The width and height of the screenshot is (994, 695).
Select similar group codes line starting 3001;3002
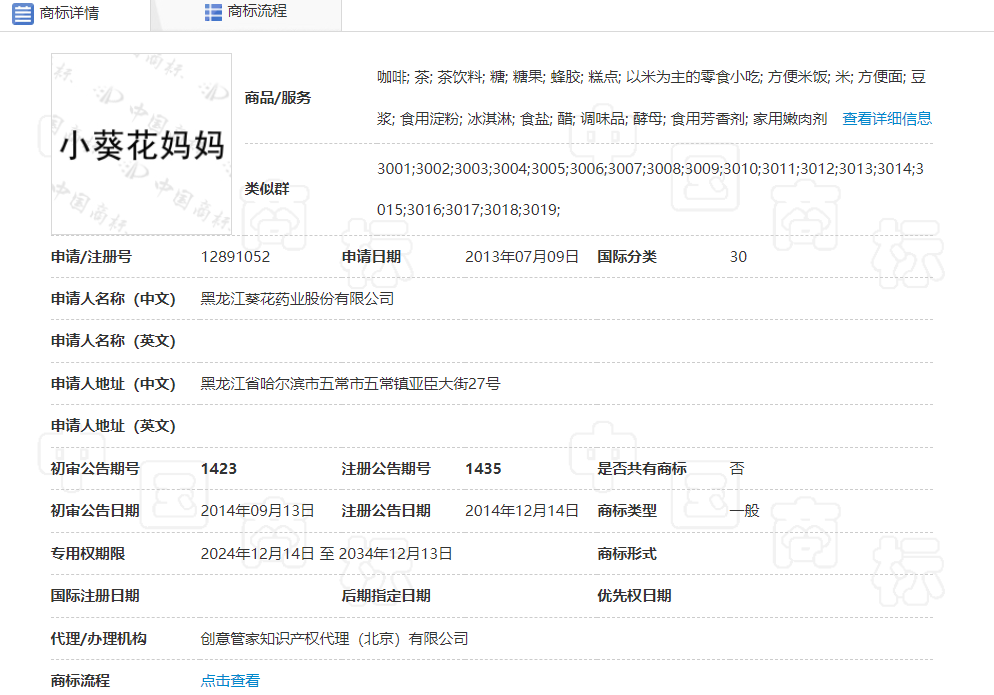tap(650, 169)
